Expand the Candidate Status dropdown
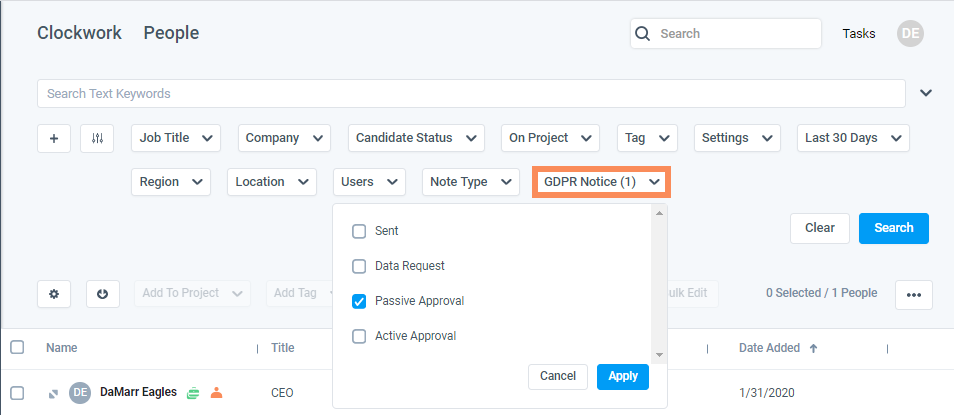 416,138
